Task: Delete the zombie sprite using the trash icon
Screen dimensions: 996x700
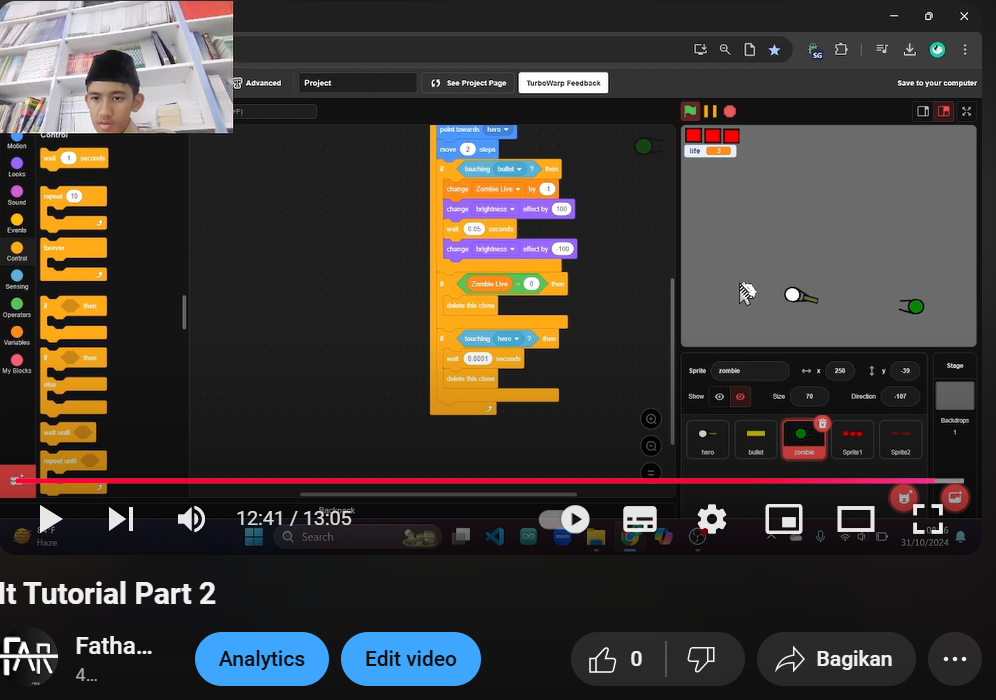Action: point(822,424)
